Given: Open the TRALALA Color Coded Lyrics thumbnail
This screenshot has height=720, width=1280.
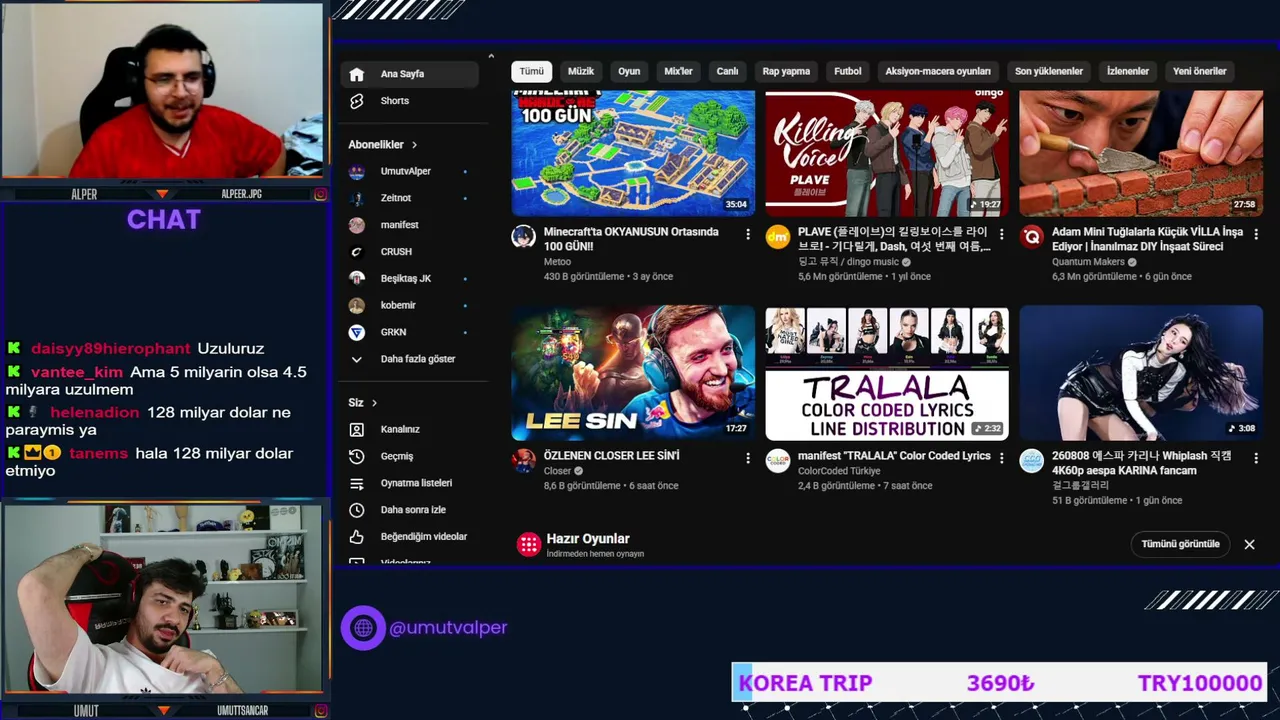Looking at the screenshot, I should [x=887, y=373].
